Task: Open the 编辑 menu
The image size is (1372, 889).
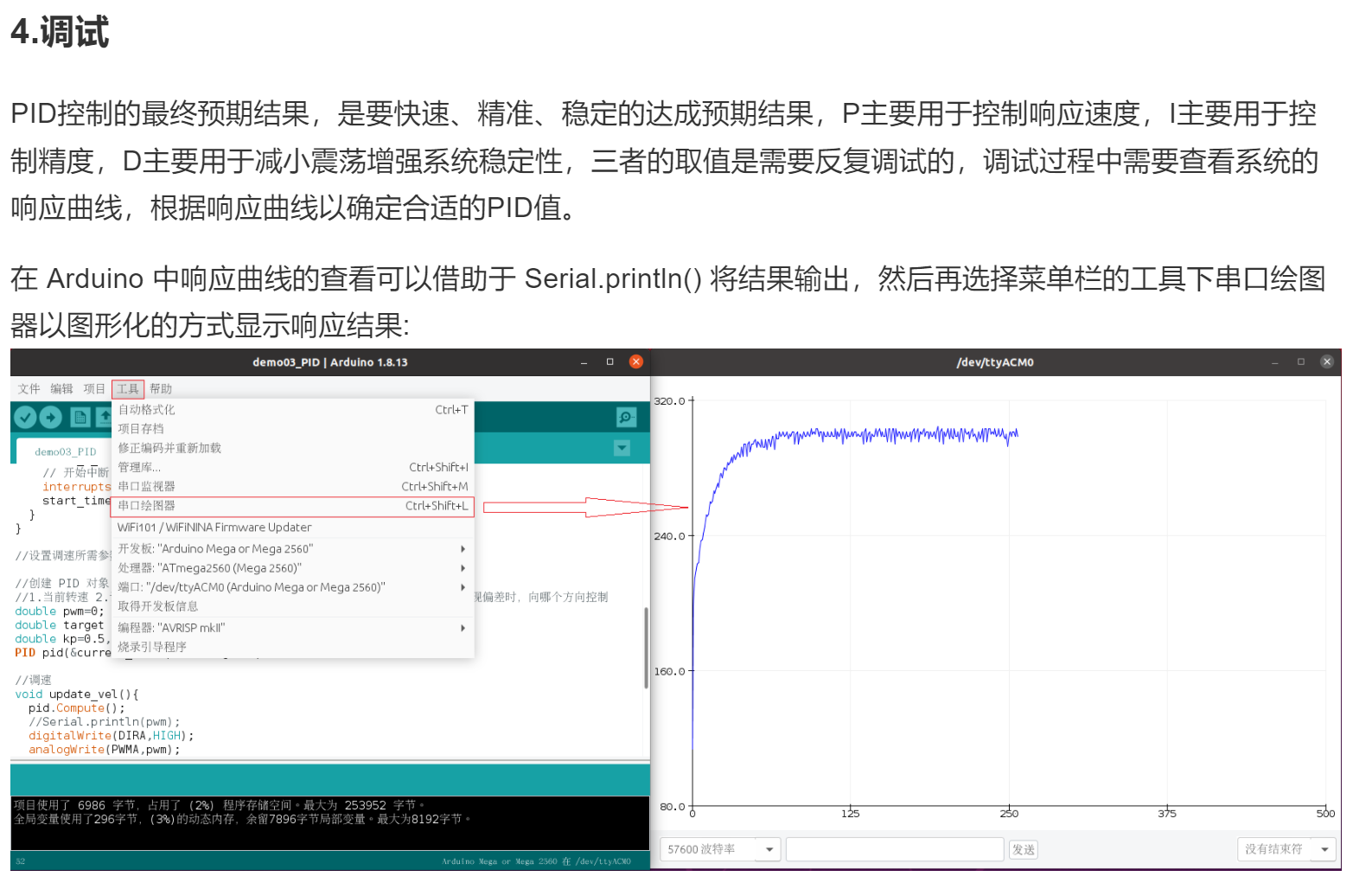Action: (62, 389)
